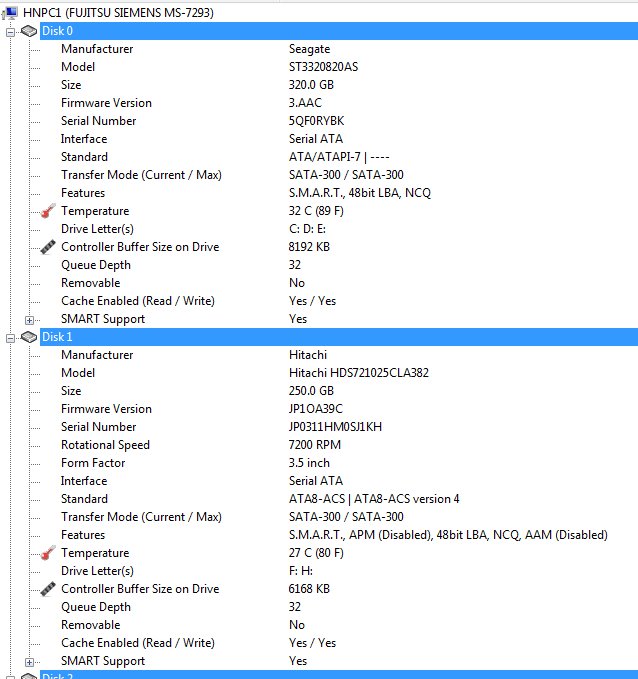Click Disk 1 features with APM (Disabled)
This screenshot has width=638, height=679.
(x=448, y=535)
